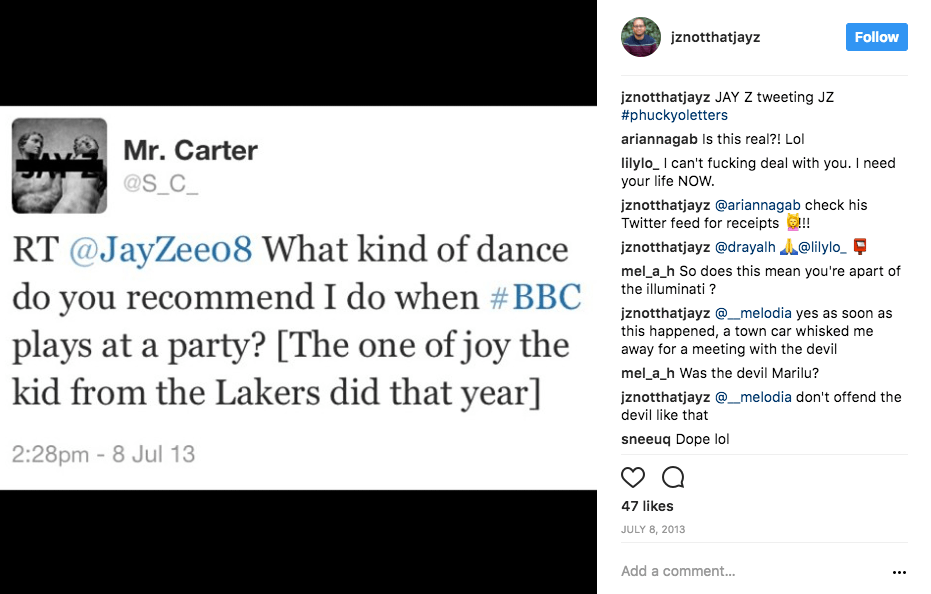Visit lilylo_ commenter profile

[640, 163]
